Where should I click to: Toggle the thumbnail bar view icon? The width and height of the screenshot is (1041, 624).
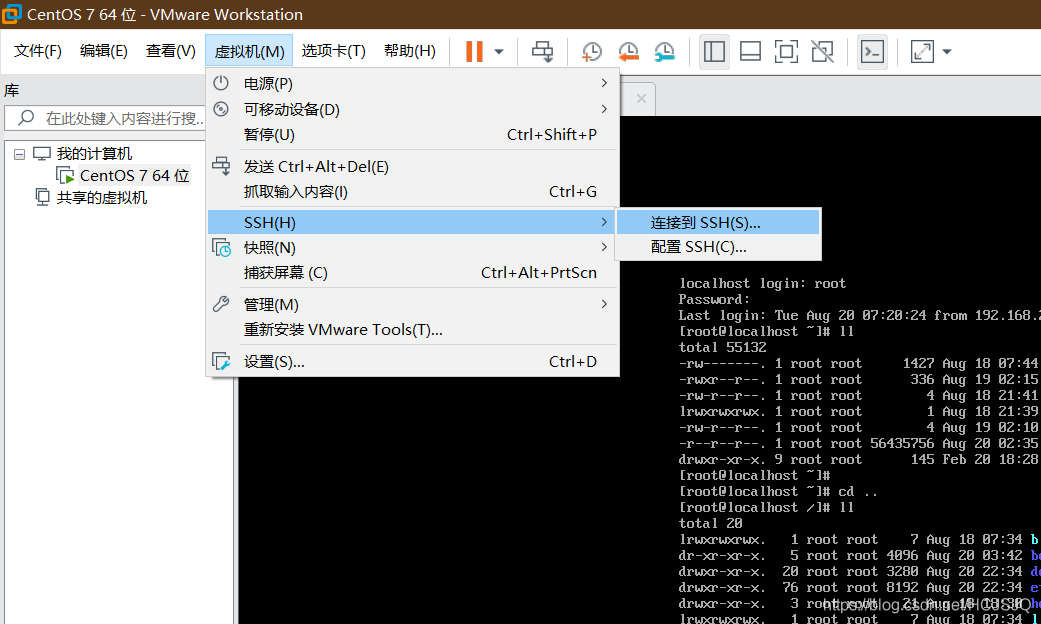pyautogui.click(x=750, y=51)
